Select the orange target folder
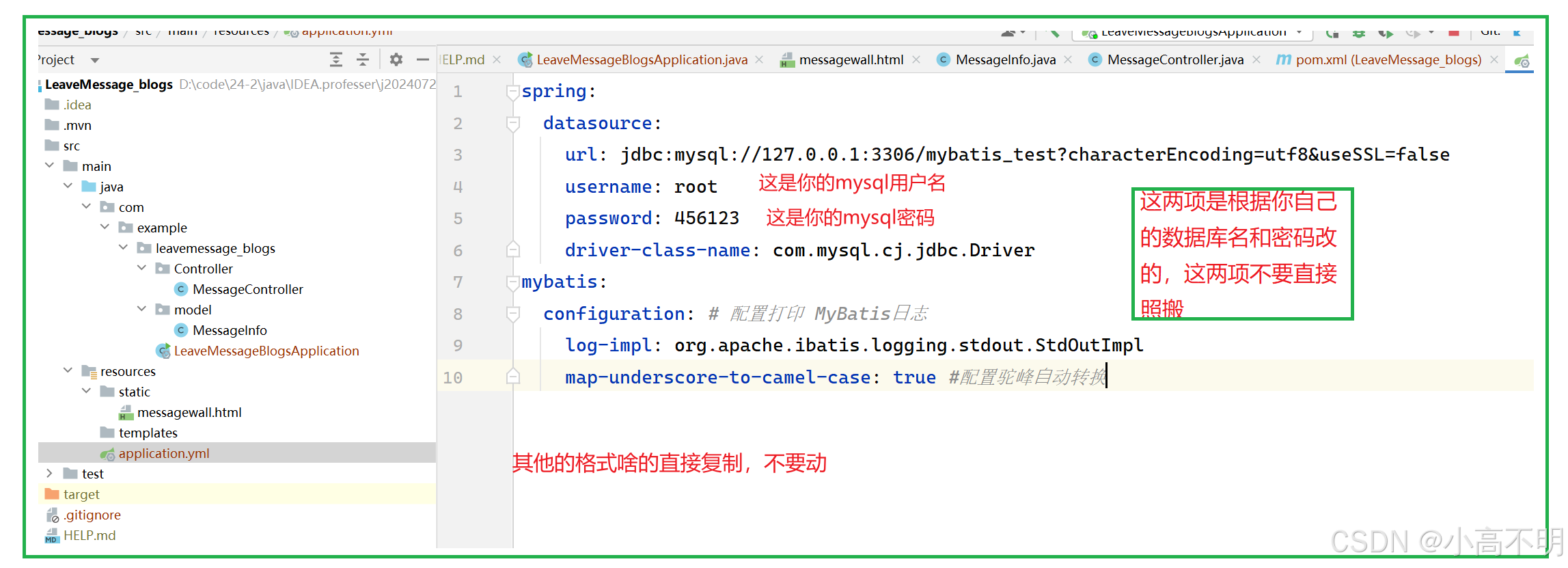This screenshot has width=1568, height=568. (81, 494)
